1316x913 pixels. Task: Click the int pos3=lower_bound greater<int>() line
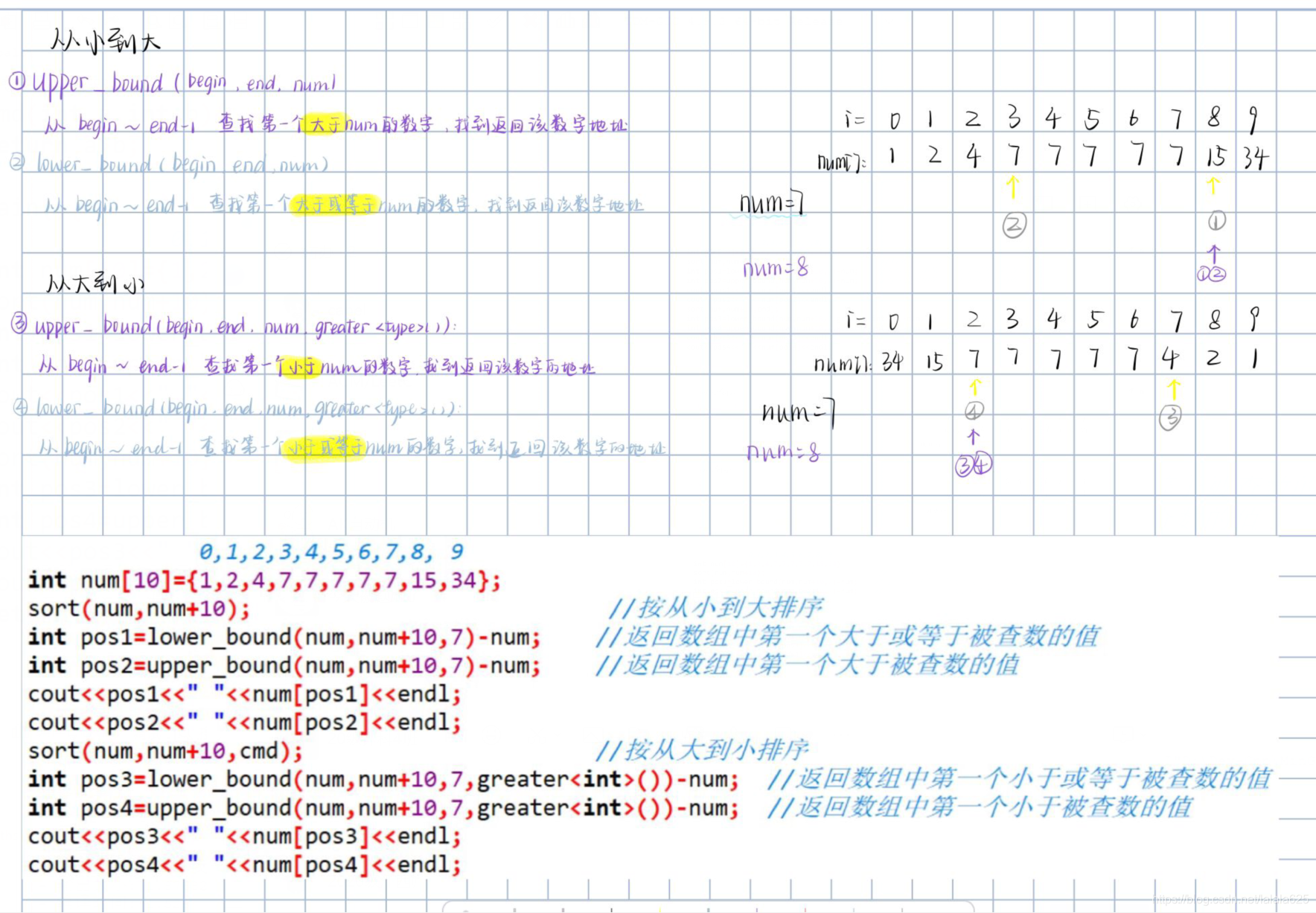point(384,779)
